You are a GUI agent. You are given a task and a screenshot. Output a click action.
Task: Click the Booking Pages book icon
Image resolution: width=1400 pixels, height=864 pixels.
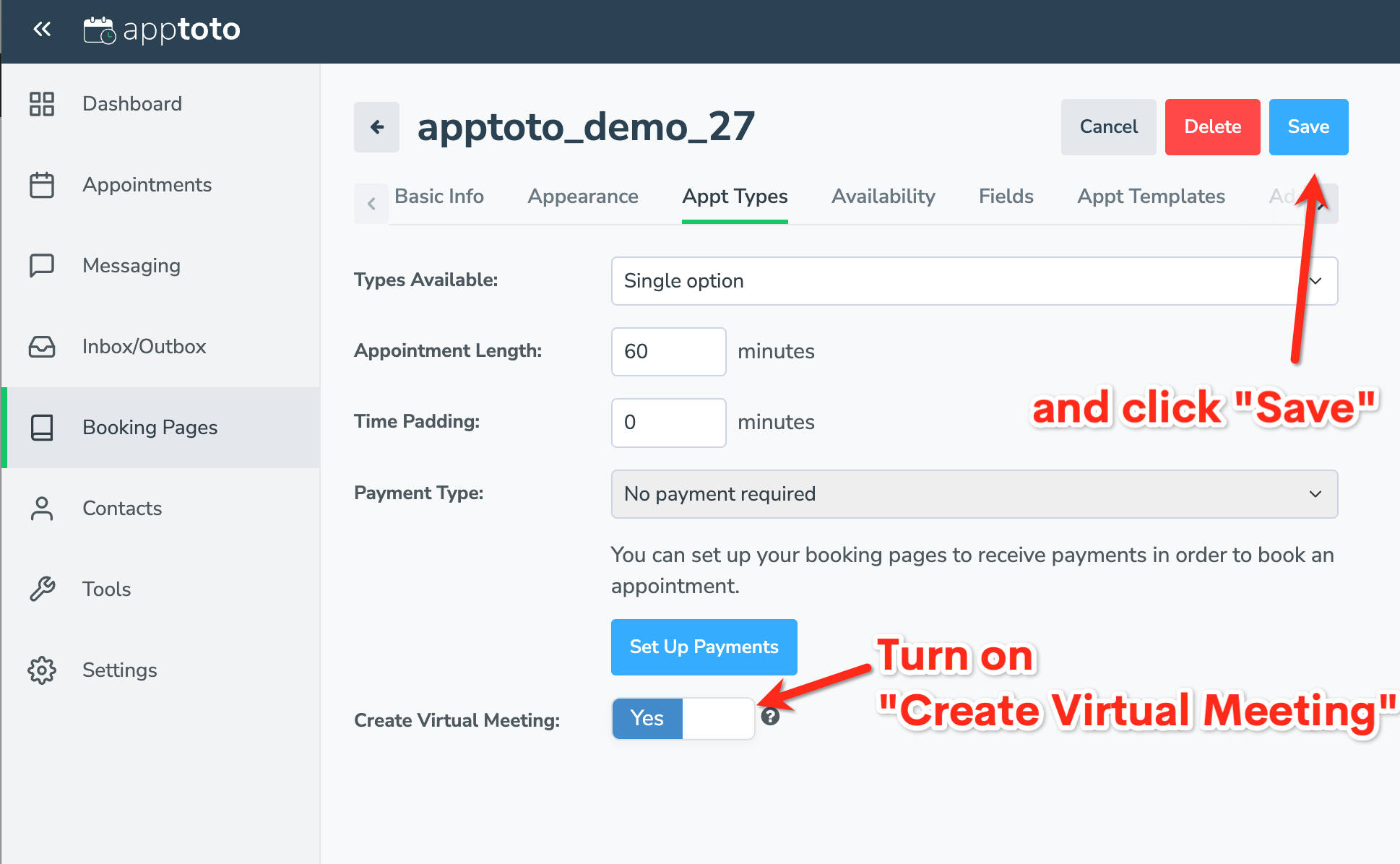(41, 427)
